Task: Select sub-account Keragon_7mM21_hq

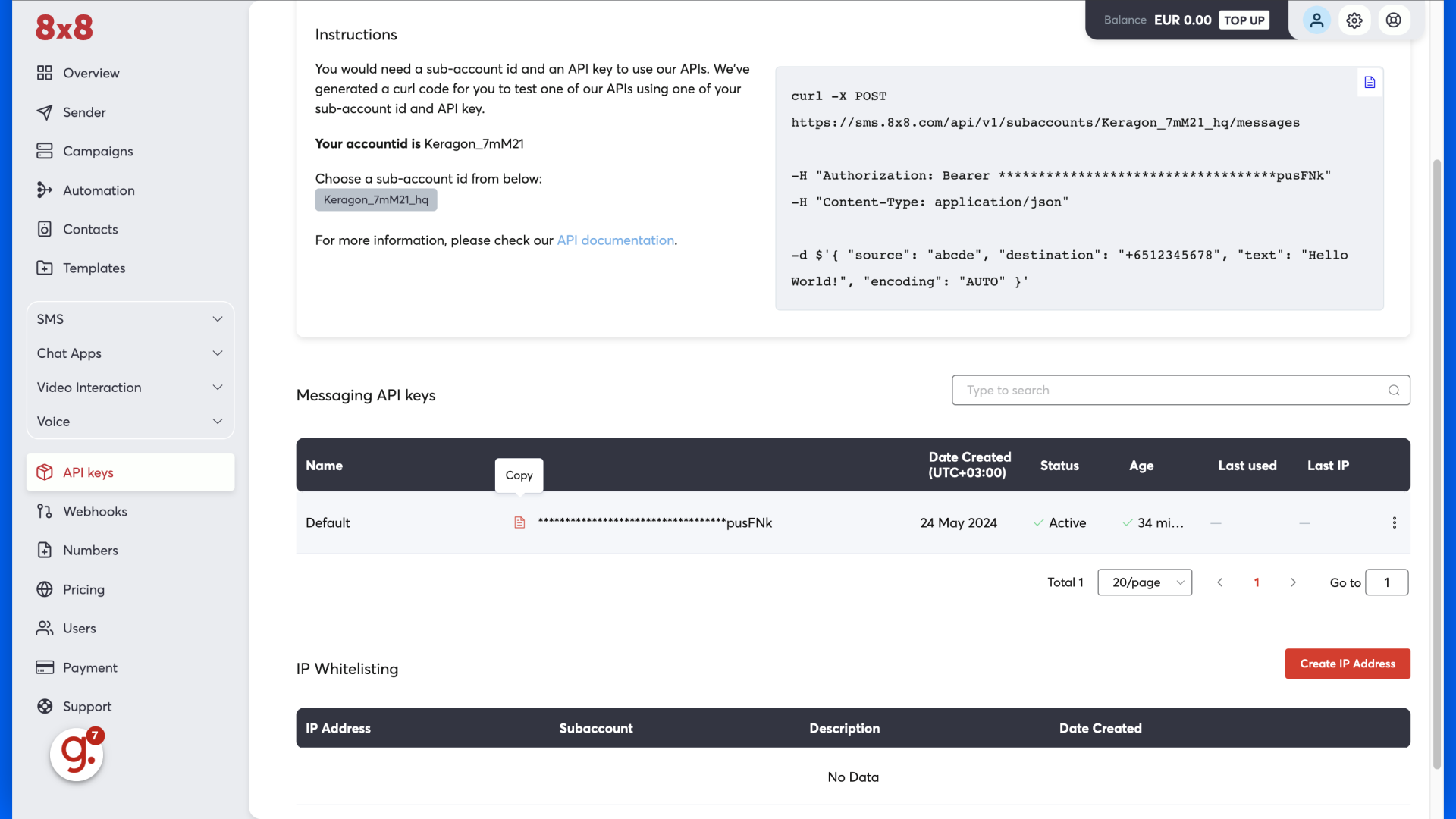Action: [x=376, y=199]
